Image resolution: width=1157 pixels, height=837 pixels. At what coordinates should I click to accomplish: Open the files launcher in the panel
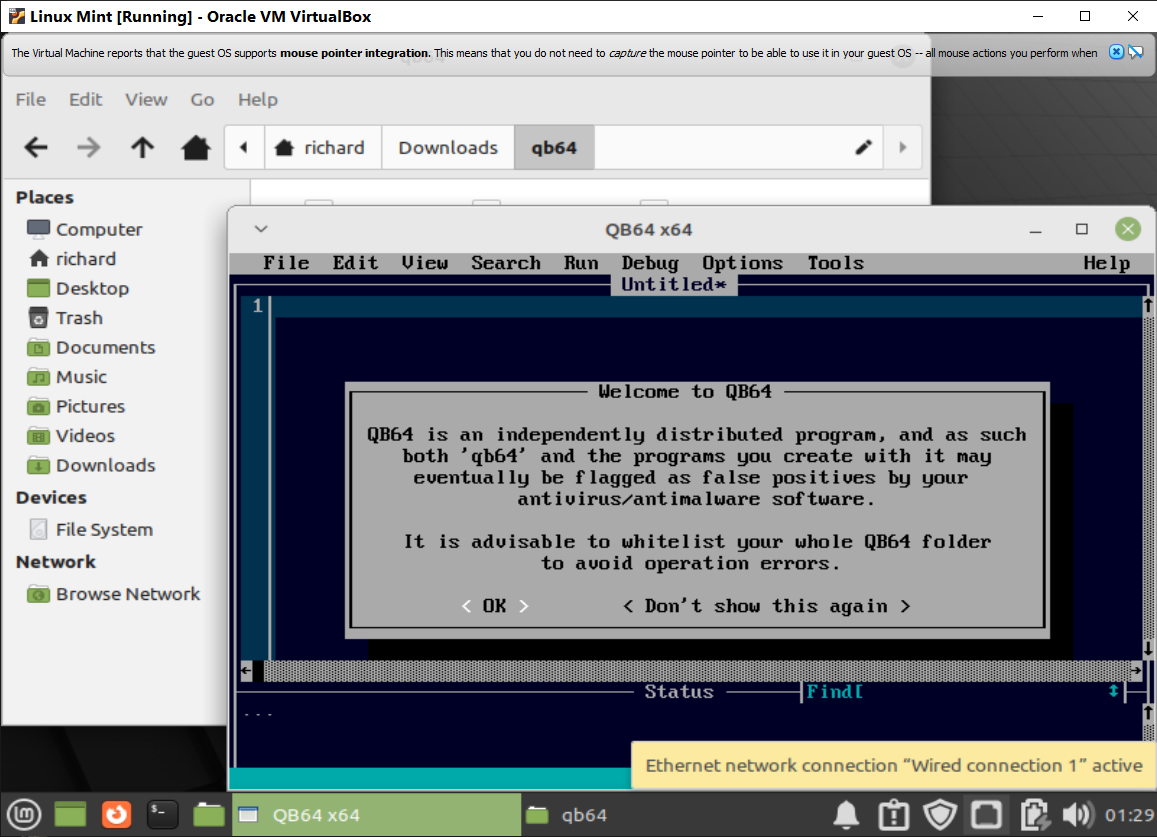209,815
